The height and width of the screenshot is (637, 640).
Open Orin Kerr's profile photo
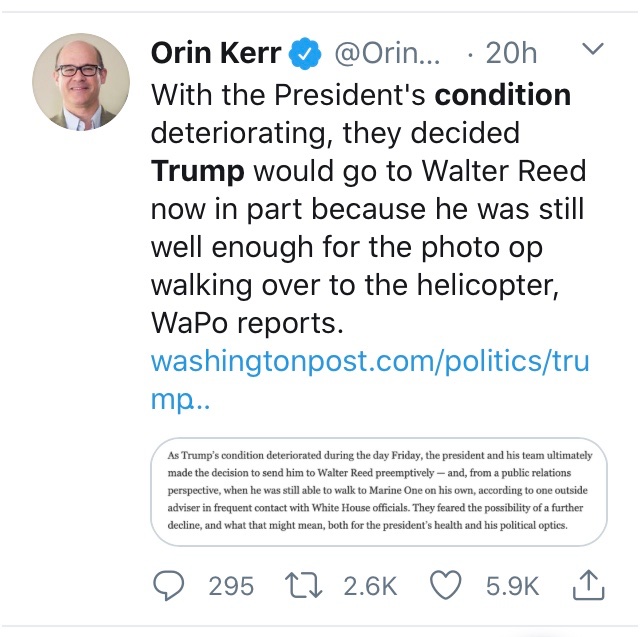click(x=82, y=83)
